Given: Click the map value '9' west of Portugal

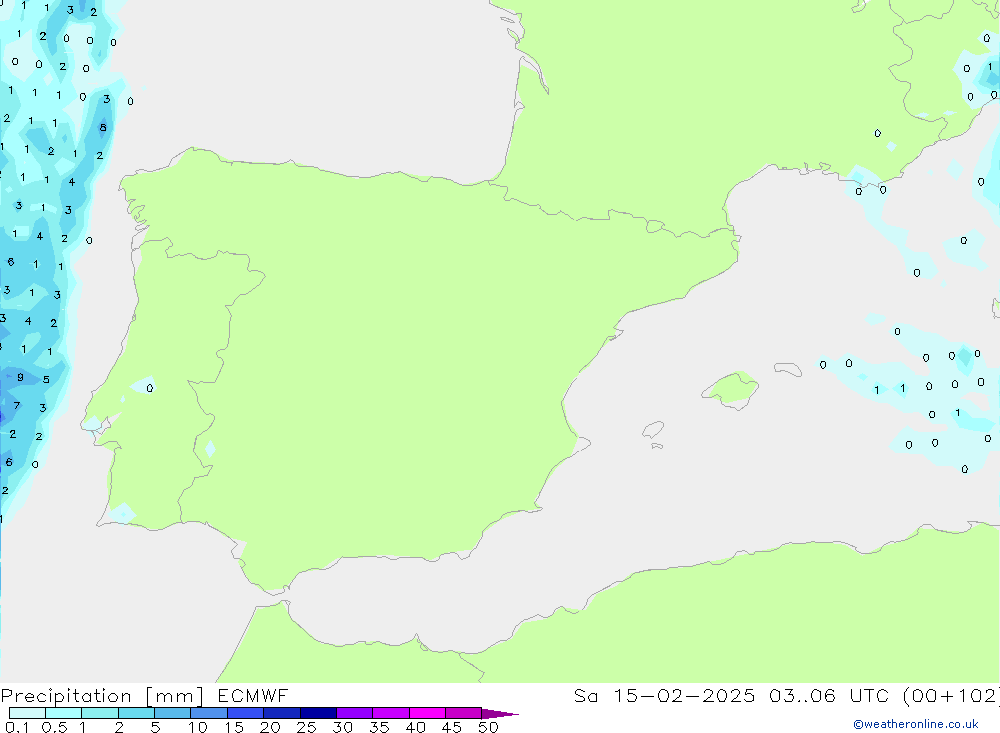Looking at the screenshot, I should (x=20, y=377).
